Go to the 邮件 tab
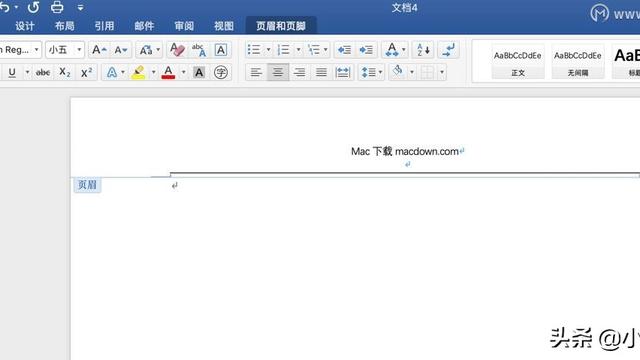 click(144, 26)
